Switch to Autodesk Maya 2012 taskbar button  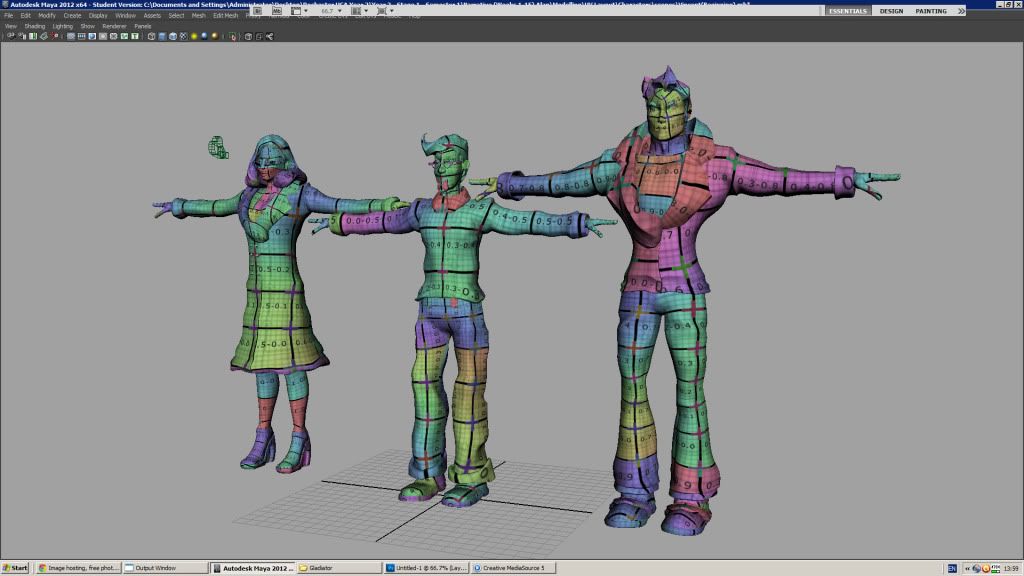point(253,568)
